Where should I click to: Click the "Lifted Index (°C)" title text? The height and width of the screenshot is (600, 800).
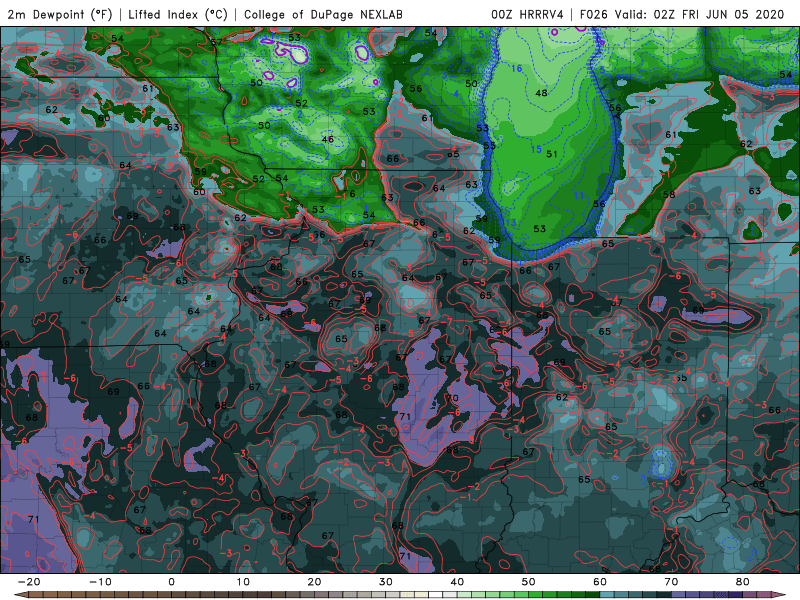[178, 14]
